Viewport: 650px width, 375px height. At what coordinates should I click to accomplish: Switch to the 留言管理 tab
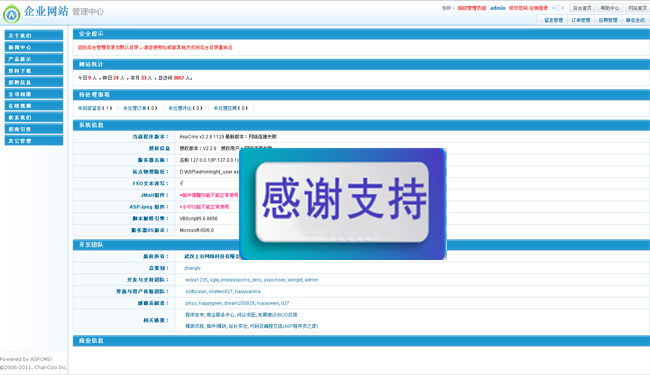(x=553, y=20)
